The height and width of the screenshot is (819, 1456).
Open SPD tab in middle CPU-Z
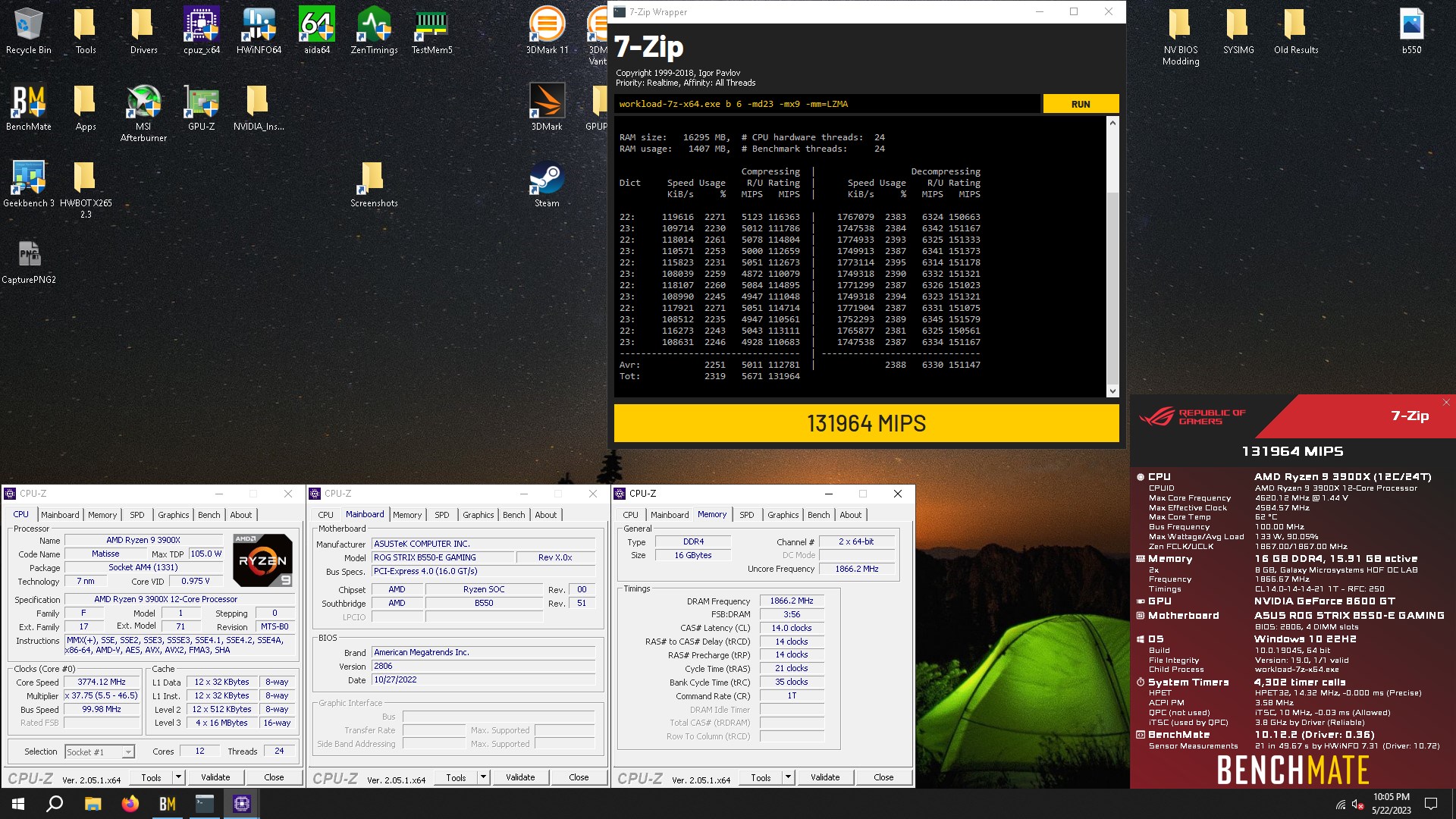point(442,515)
